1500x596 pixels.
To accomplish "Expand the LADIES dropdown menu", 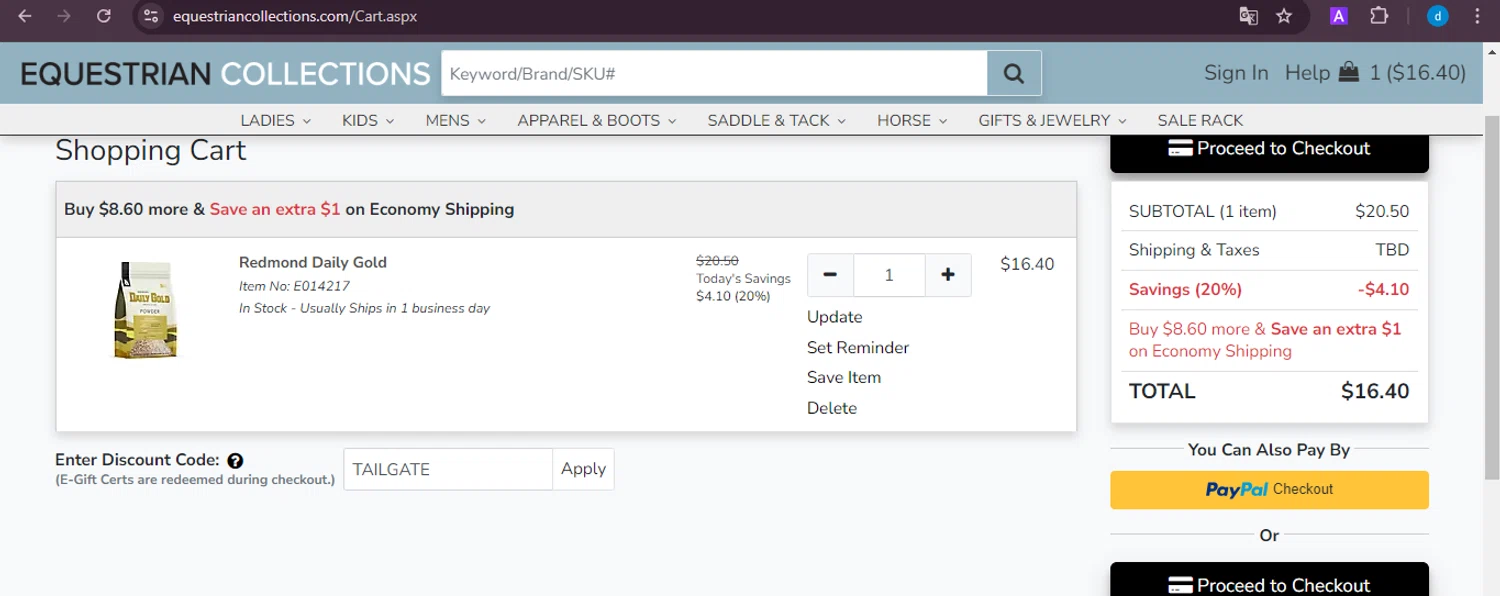I will [x=275, y=120].
